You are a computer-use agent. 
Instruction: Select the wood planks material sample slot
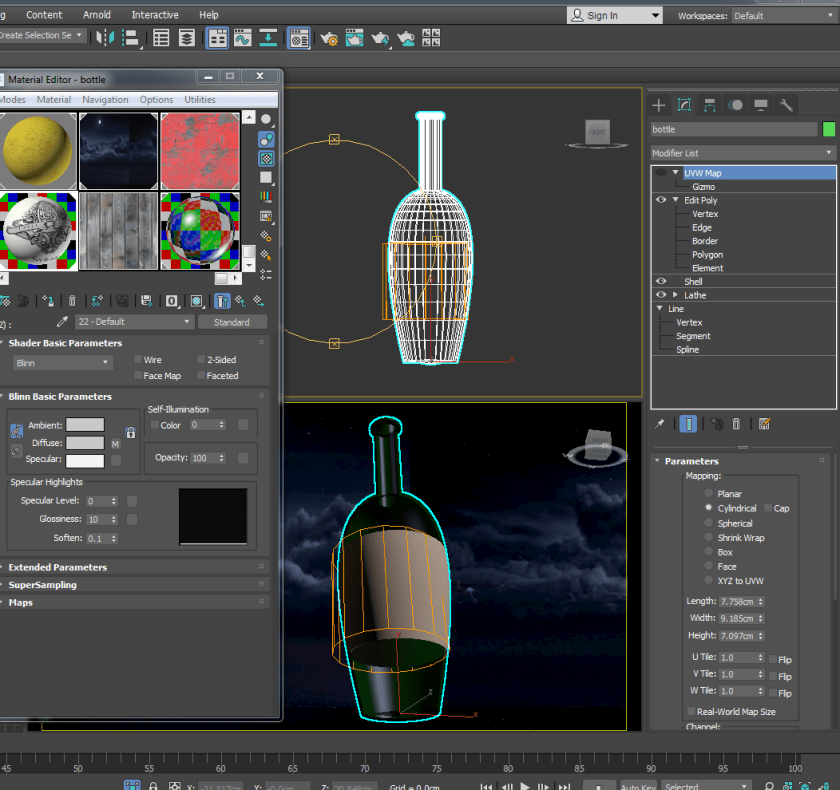coord(119,231)
